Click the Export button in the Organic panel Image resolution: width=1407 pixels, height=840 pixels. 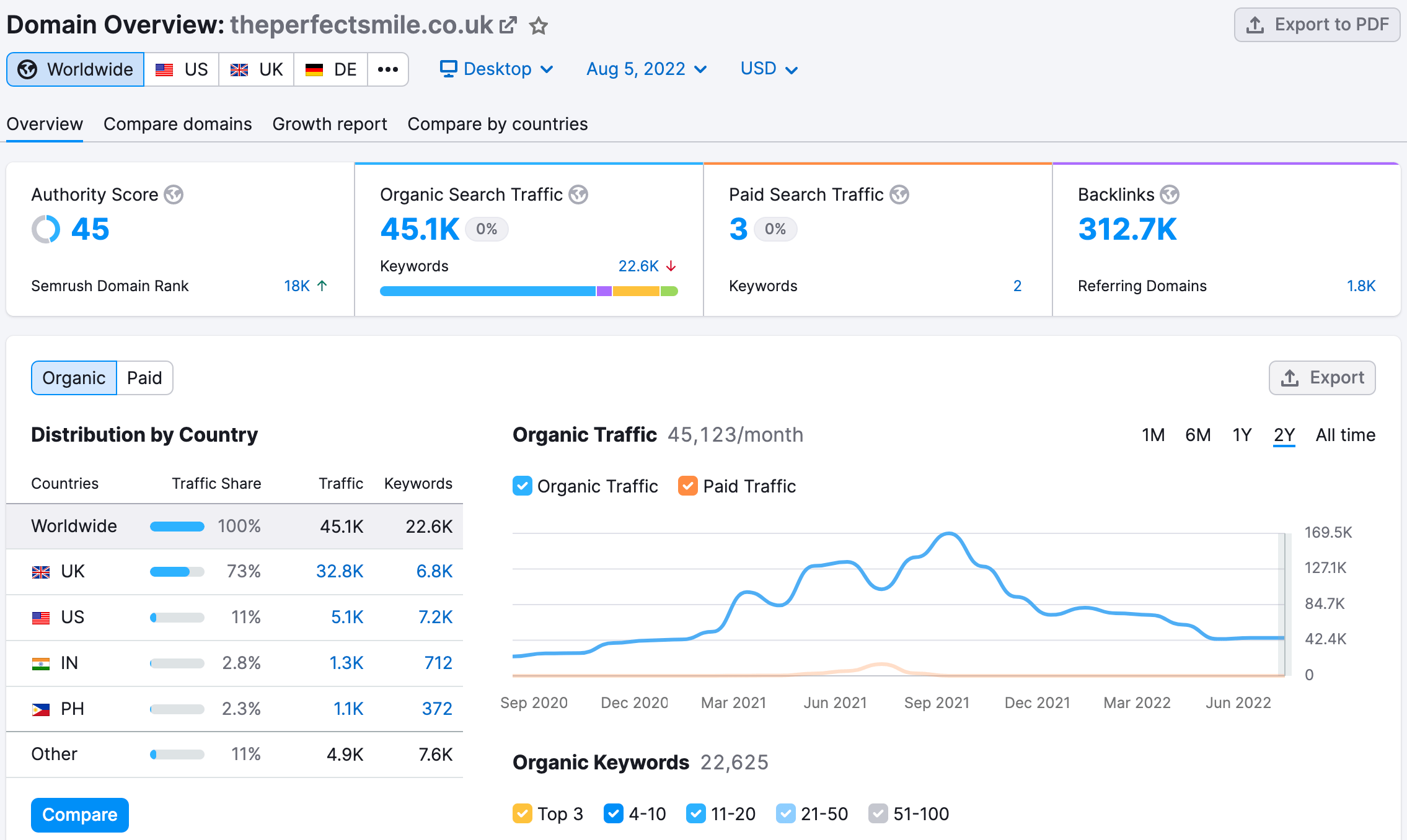point(1322,378)
